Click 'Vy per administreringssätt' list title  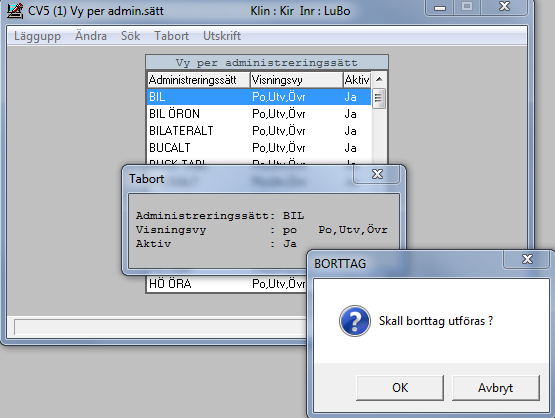267,63
